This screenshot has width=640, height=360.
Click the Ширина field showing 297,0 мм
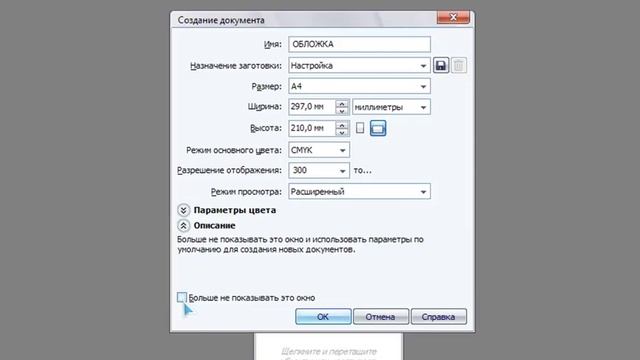pos(312,107)
